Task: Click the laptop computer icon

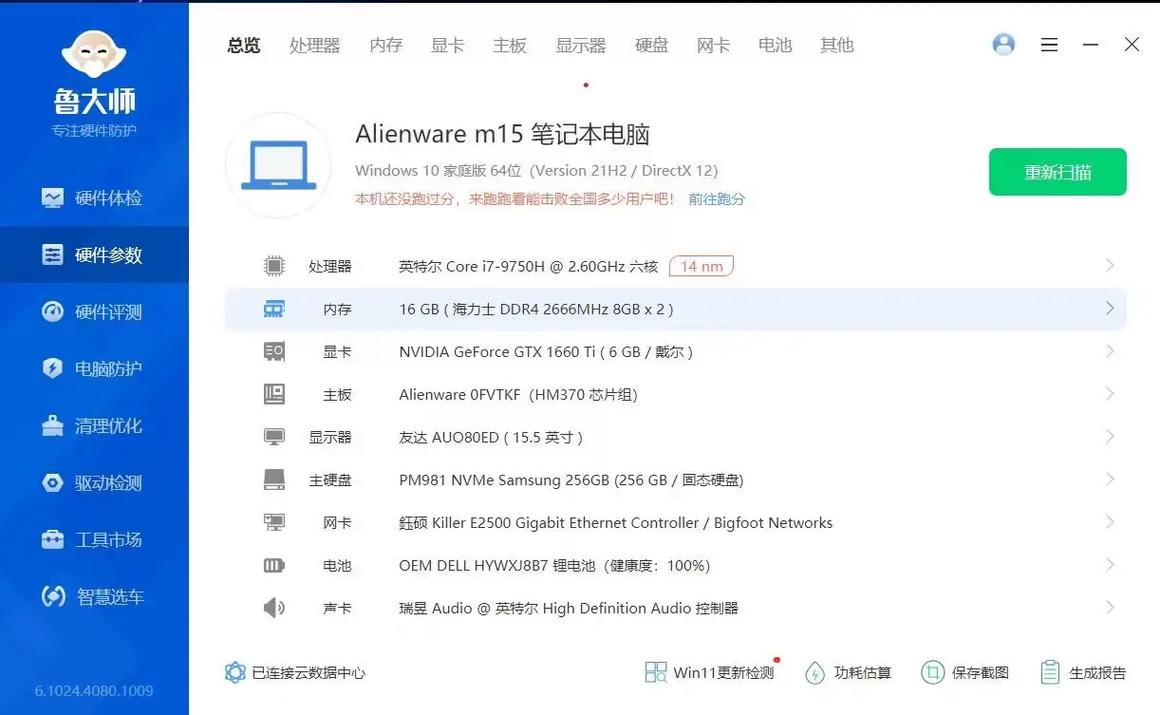Action: [x=278, y=165]
